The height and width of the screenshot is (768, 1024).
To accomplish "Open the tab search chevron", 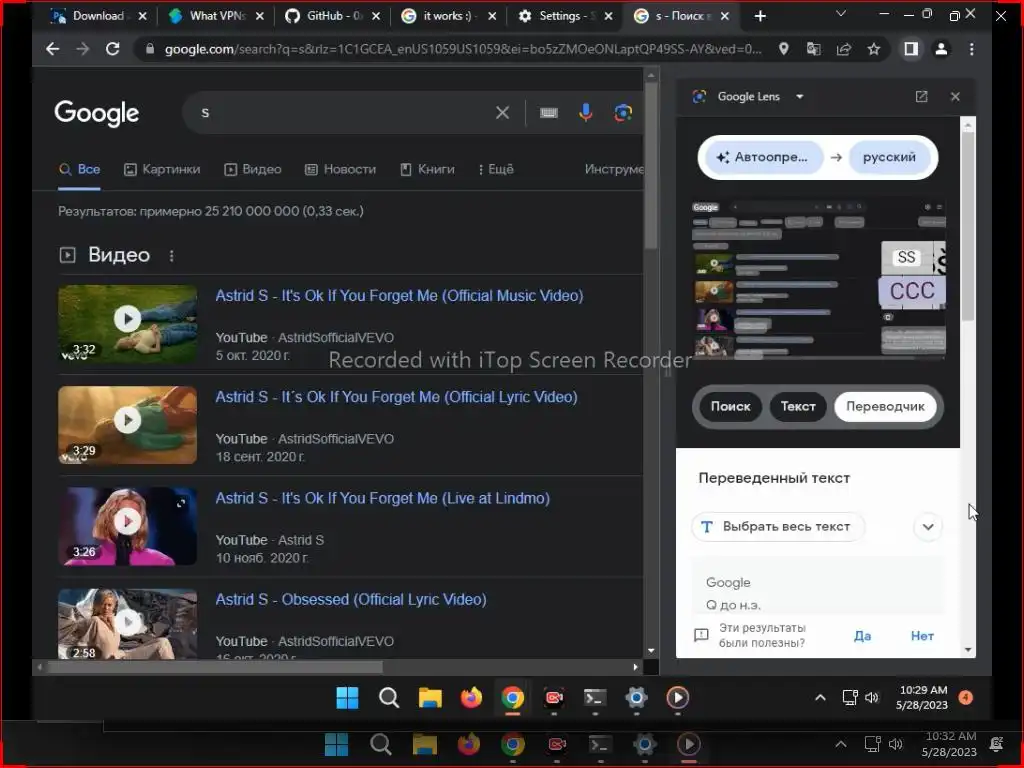I will (841, 14).
